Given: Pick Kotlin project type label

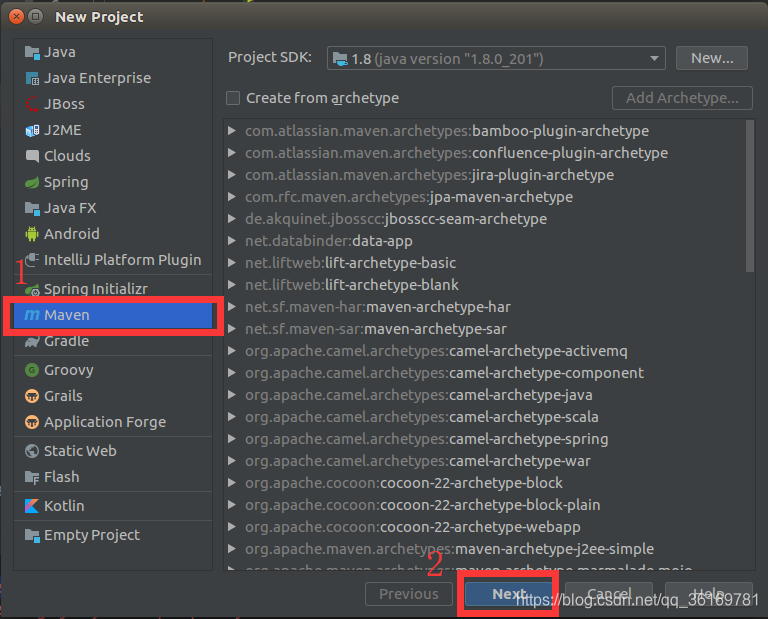Looking at the screenshot, I should [64, 506].
